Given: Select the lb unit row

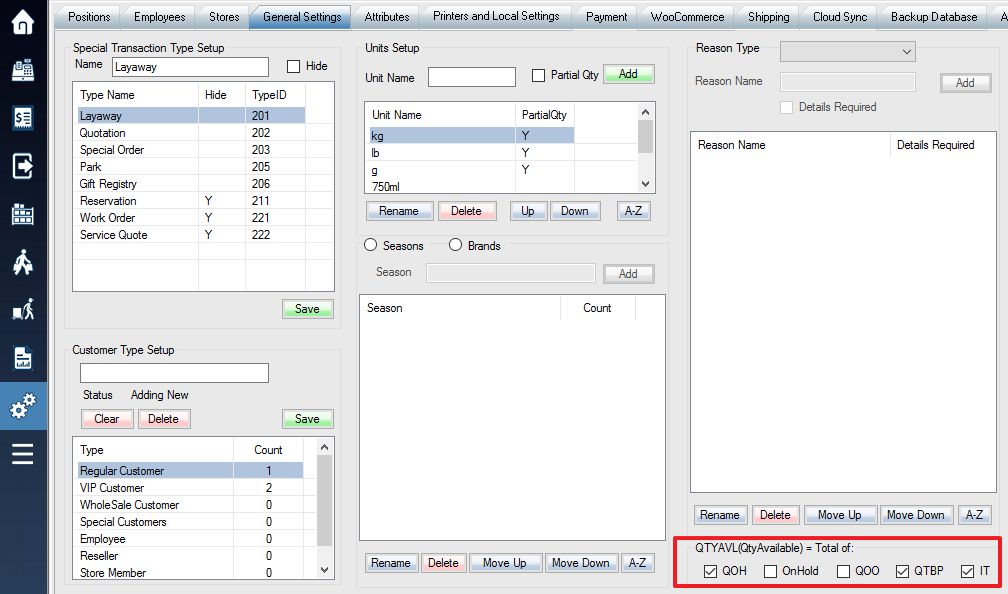Looking at the screenshot, I should coord(472,153).
